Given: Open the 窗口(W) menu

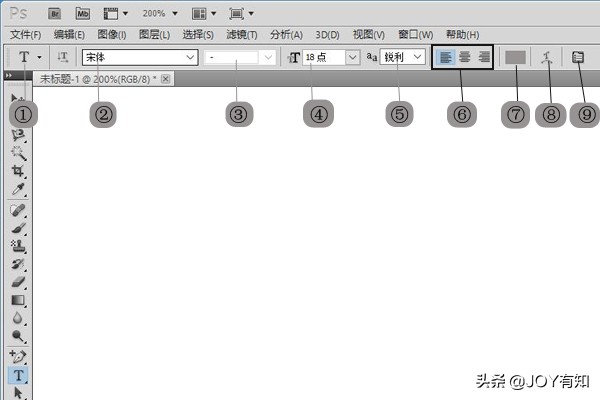Looking at the screenshot, I should point(416,35).
